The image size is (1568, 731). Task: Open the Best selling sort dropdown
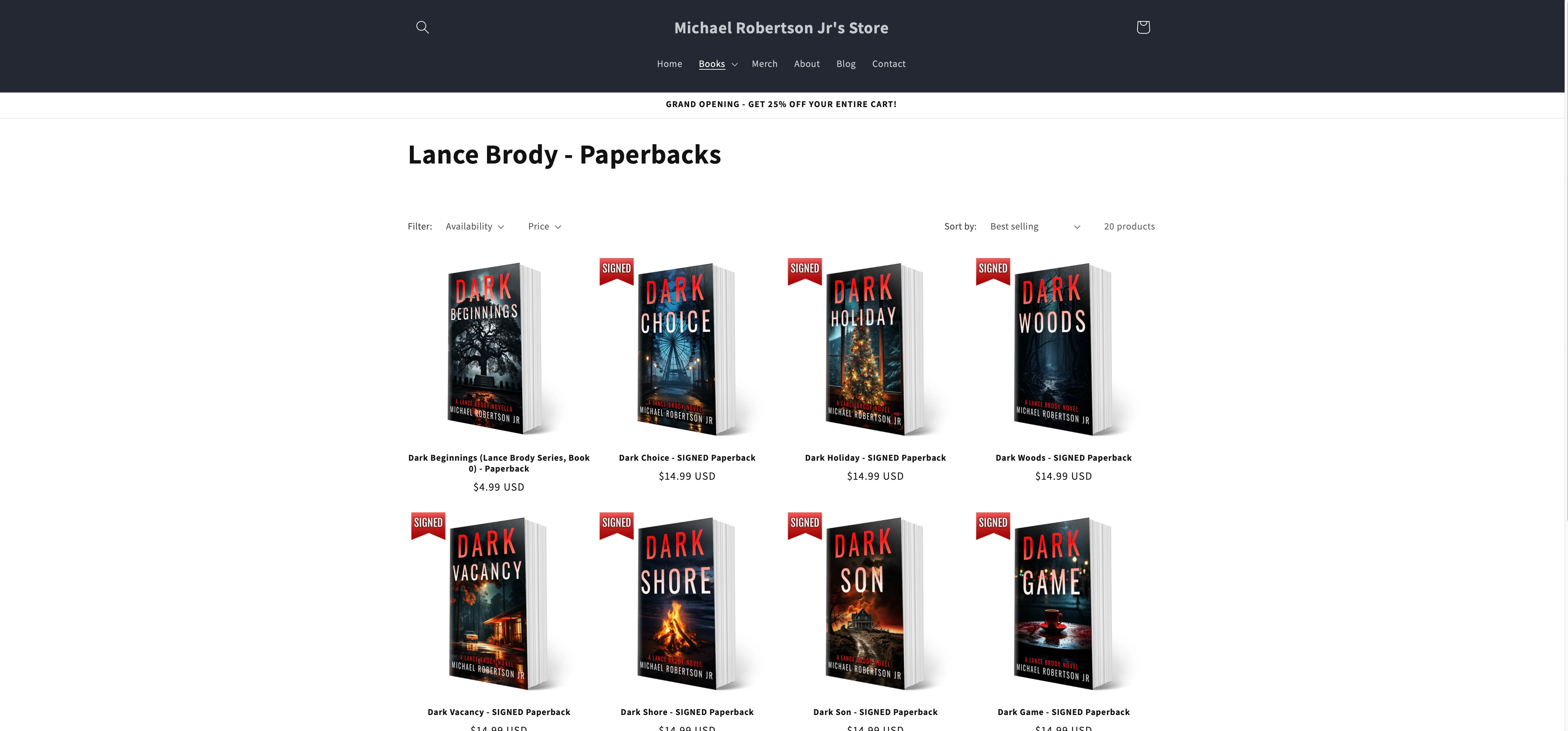[x=1035, y=226]
